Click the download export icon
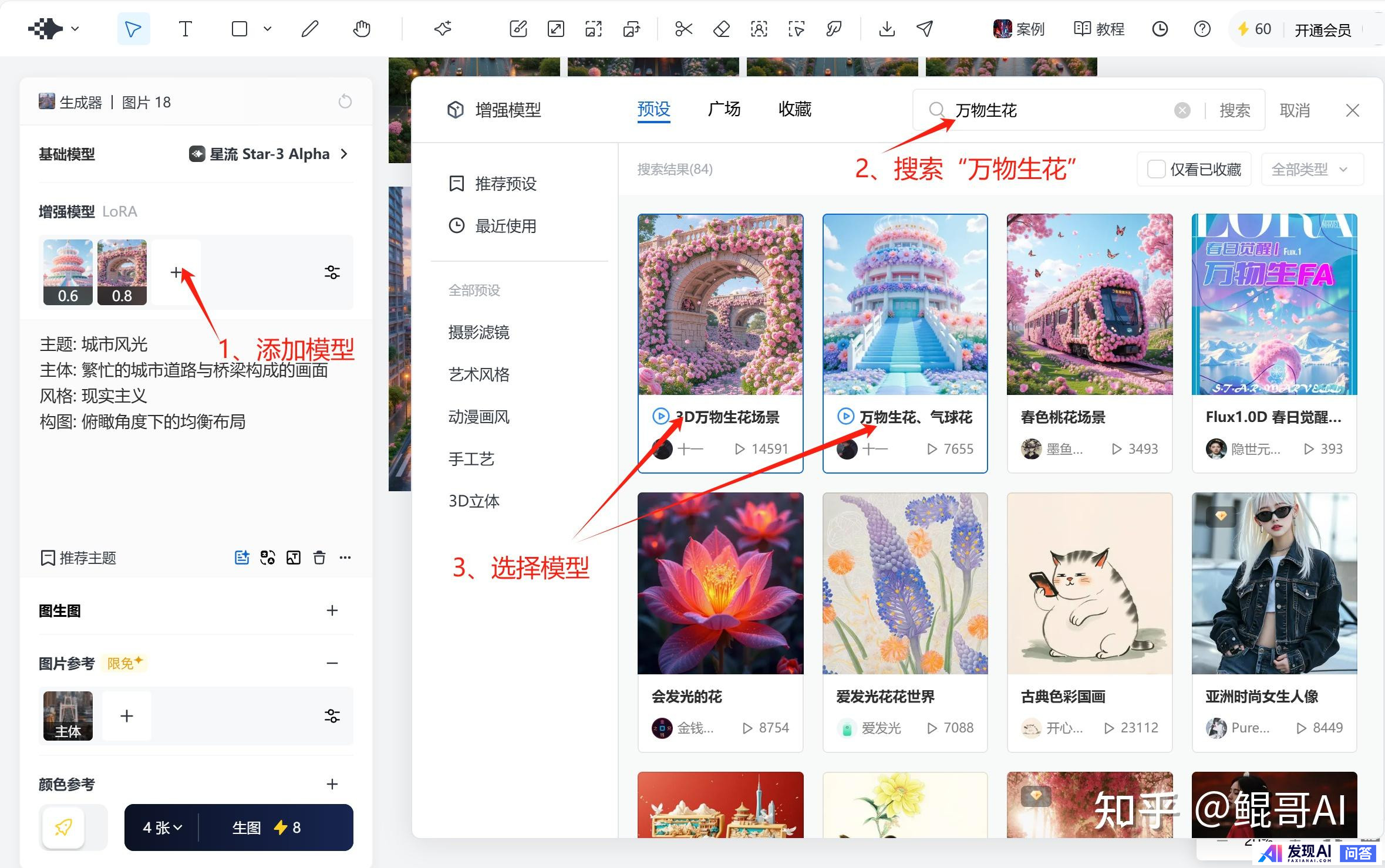This screenshot has height=868, width=1385. 887,29
